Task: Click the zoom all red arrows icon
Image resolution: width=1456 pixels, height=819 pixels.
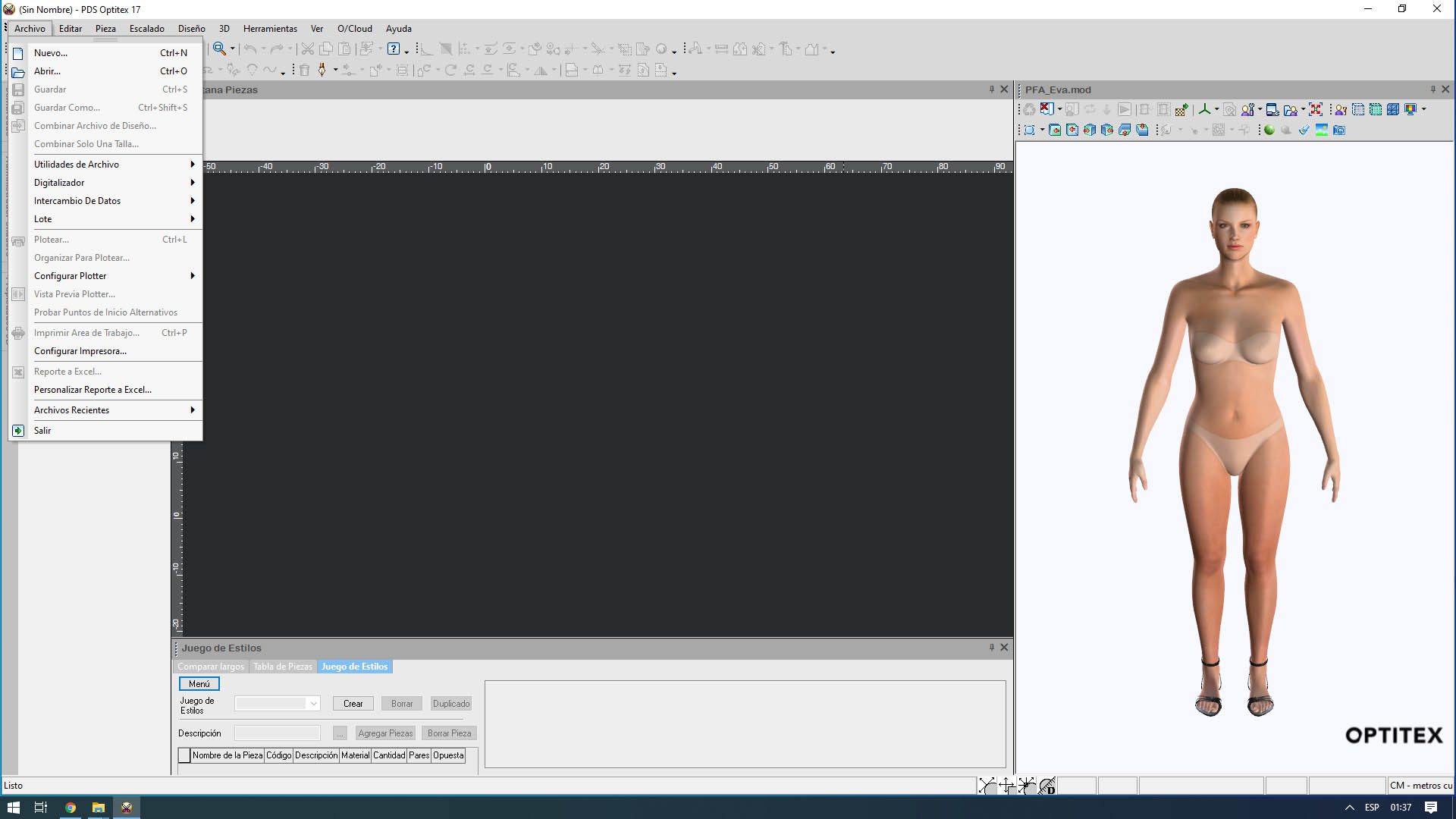Action: (x=1316, y=109)
